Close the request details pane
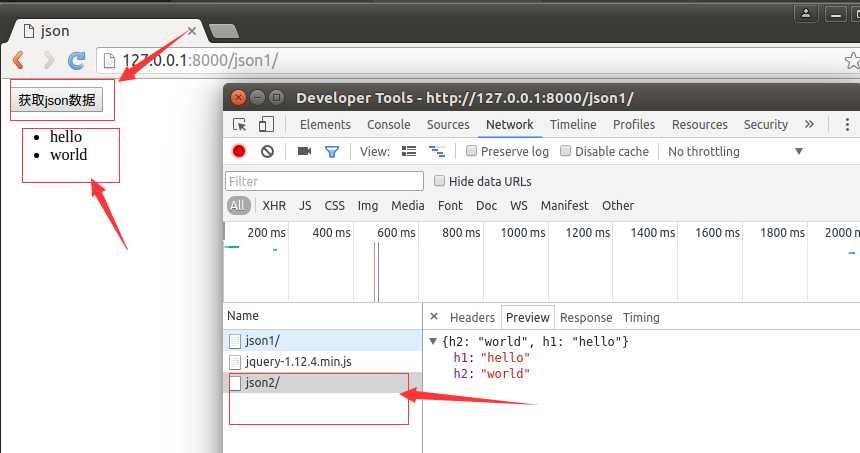The height and width of the screenshot is (453, 860). 434,316
